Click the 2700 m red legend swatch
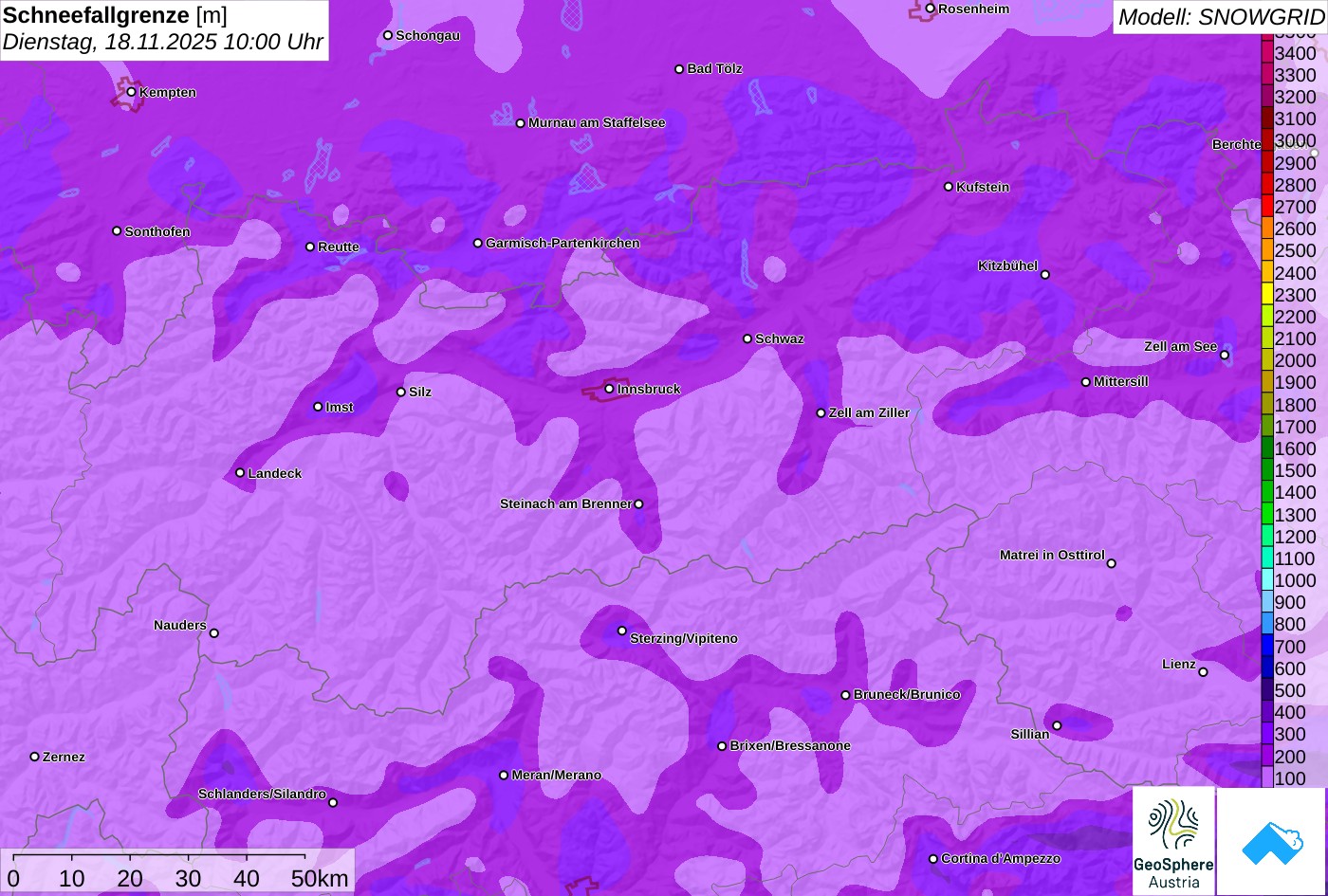The width and height of the screenshot is (1328, 896). click(x=1266, y=207)
